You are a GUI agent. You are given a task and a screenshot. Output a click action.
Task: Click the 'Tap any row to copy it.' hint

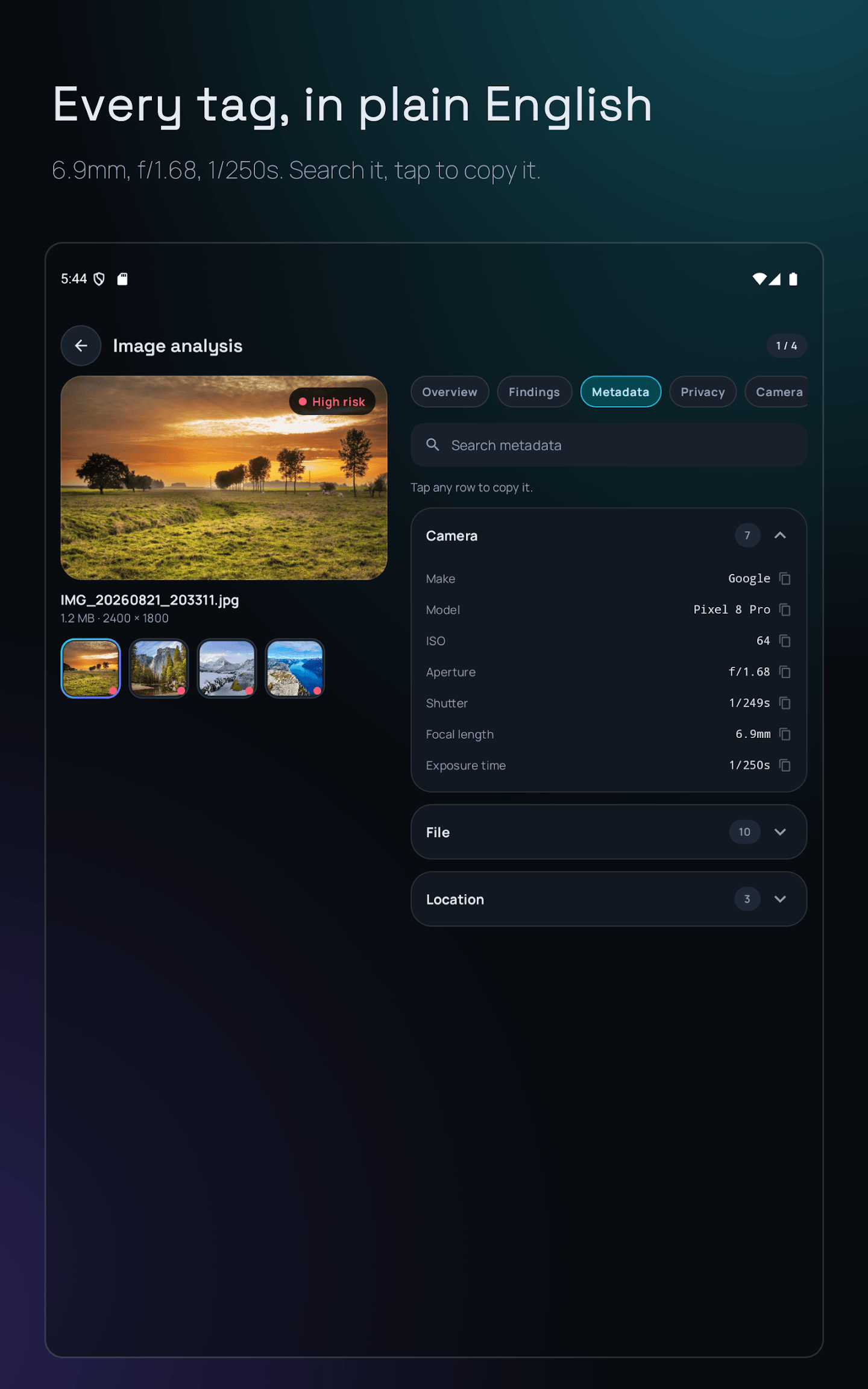pyautogui.click(x=472, y=487)
